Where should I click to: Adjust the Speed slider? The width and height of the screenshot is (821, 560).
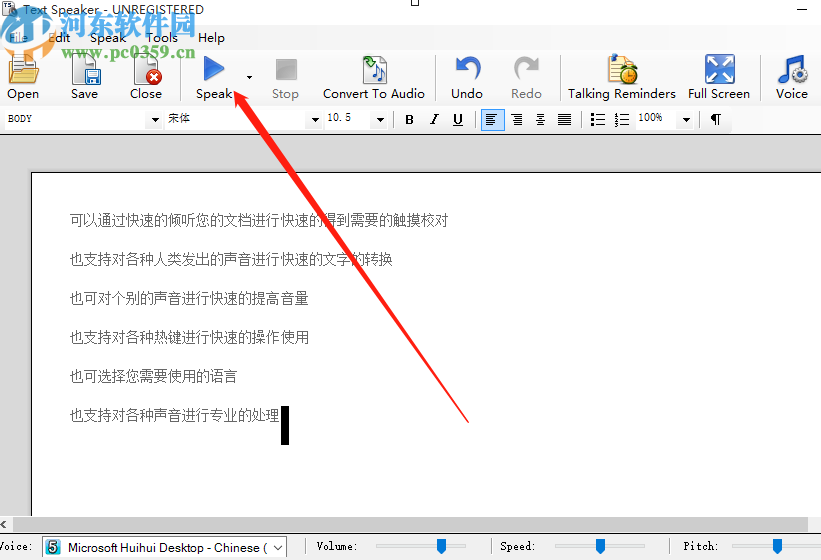[x=601, y=546]
